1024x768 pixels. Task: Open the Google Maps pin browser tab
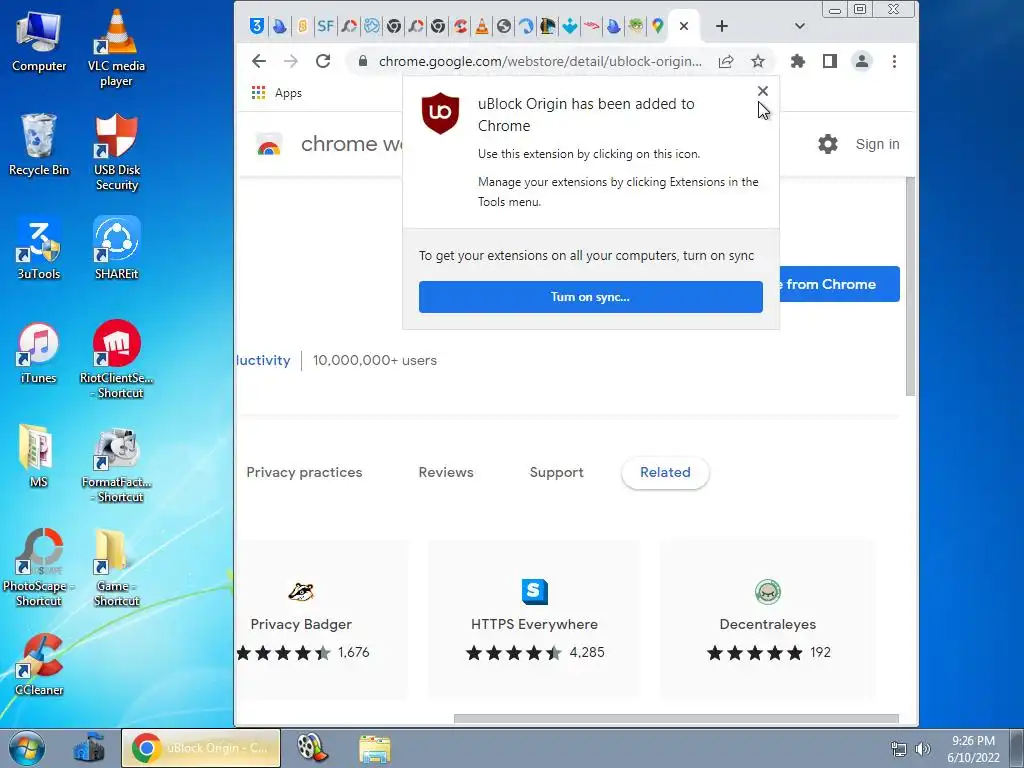coord(658,26)
